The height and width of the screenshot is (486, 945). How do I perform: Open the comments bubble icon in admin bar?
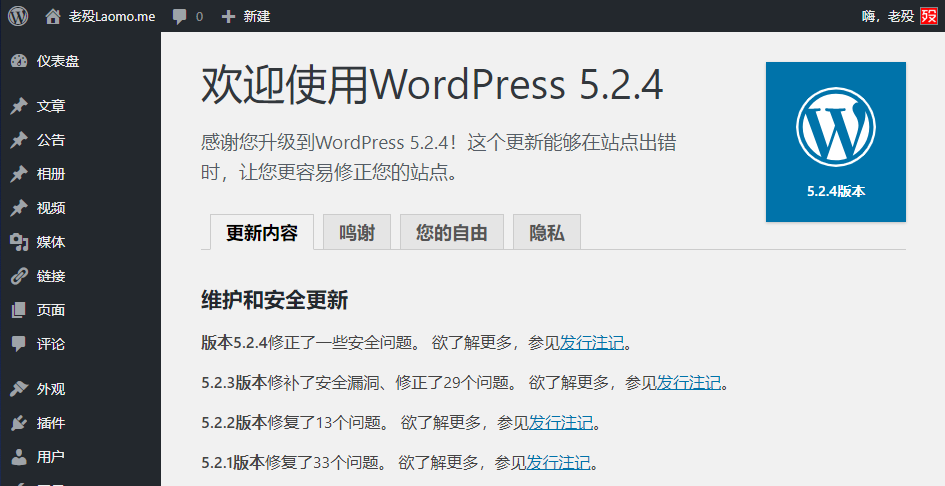[x=179, y=16]
